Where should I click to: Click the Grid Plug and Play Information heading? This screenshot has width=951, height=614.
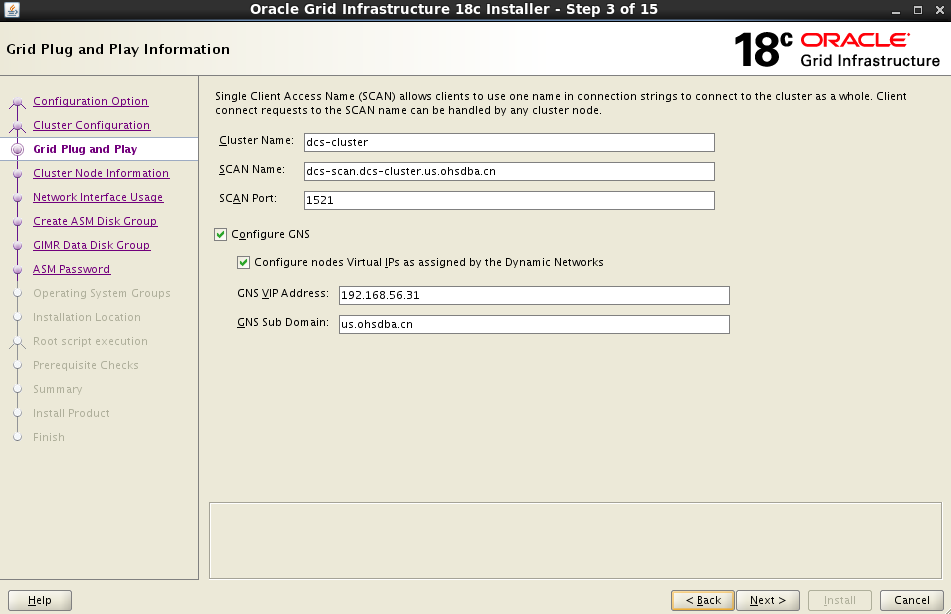click(118, 49)
